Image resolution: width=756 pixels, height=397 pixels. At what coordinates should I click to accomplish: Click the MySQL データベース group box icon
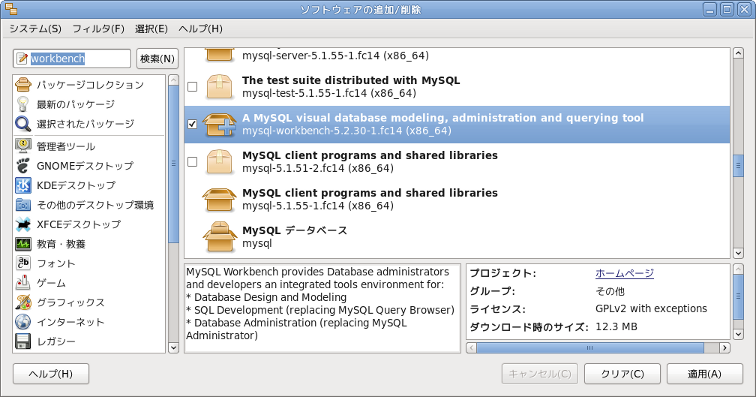219,237
